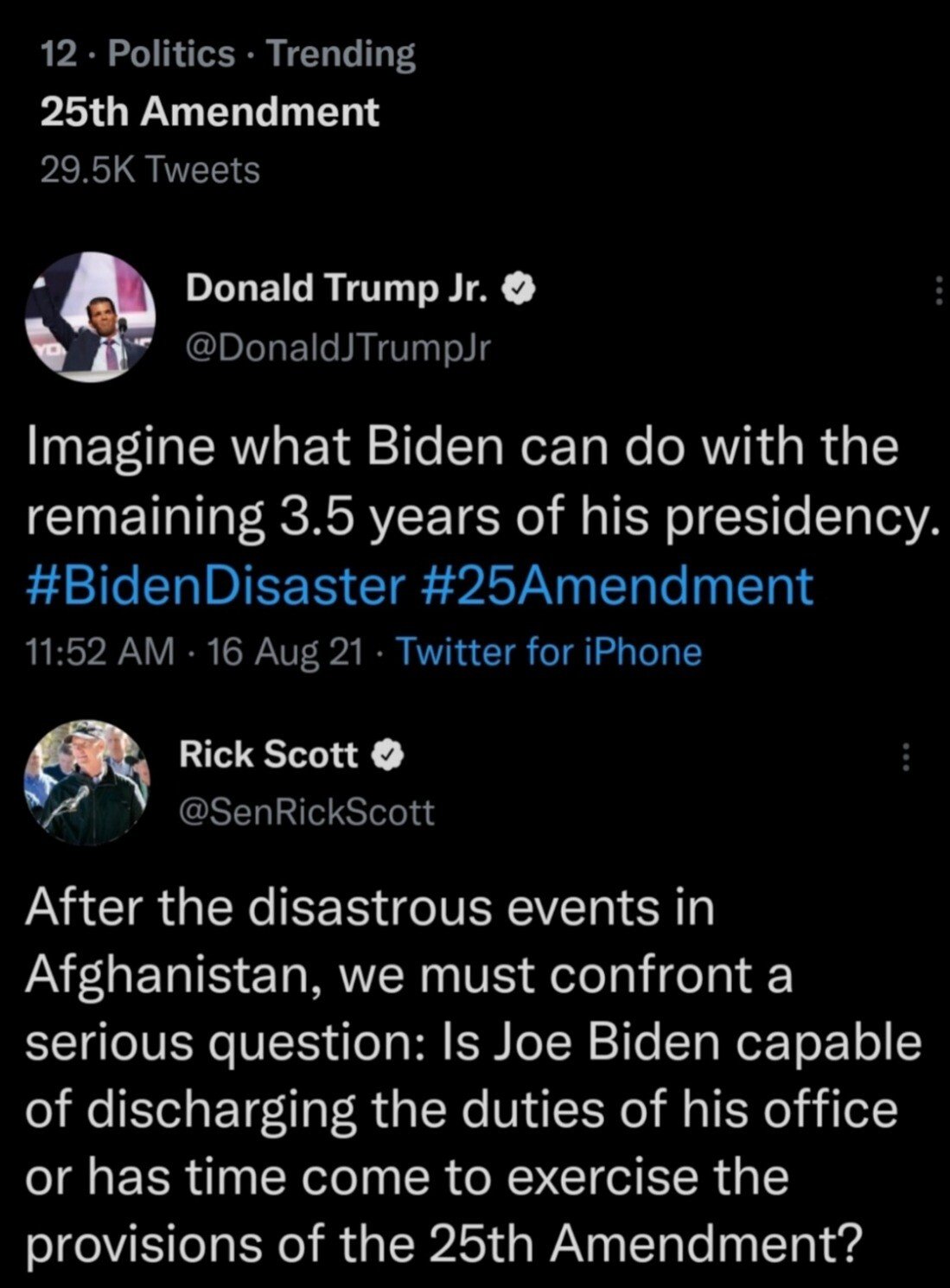Image resolution: width=950 pixels, height=1288 pixels.
Task: Open the more options menu on Rick Scott's tweet
Action: [905, 757]
